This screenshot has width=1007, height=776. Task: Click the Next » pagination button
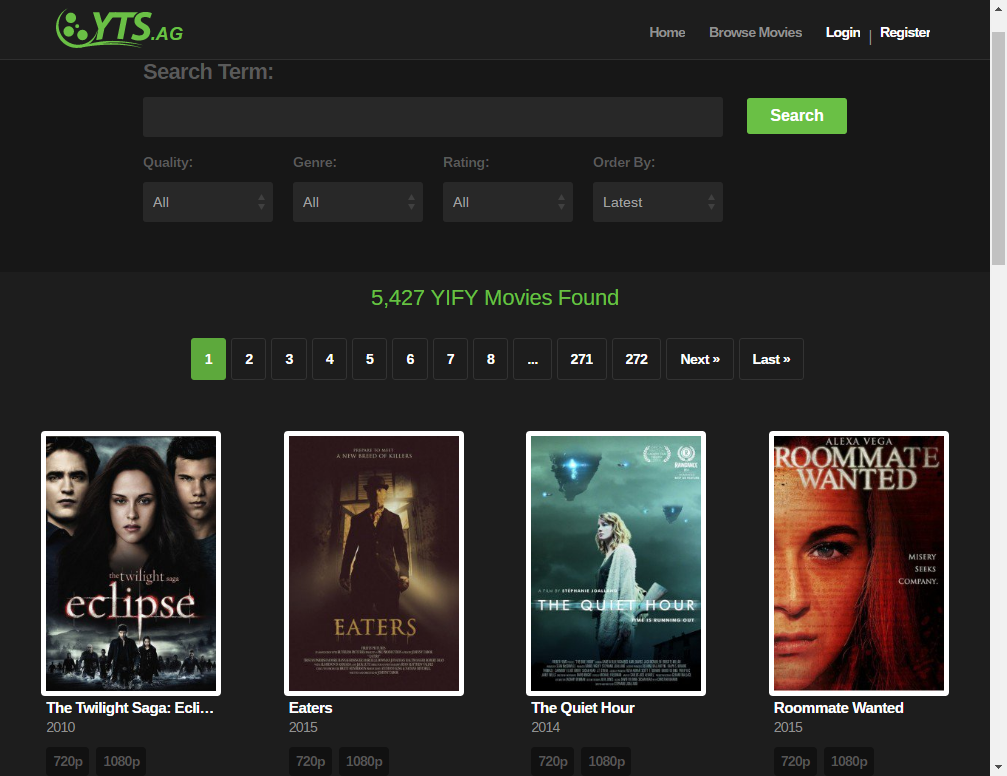(699, 359)
